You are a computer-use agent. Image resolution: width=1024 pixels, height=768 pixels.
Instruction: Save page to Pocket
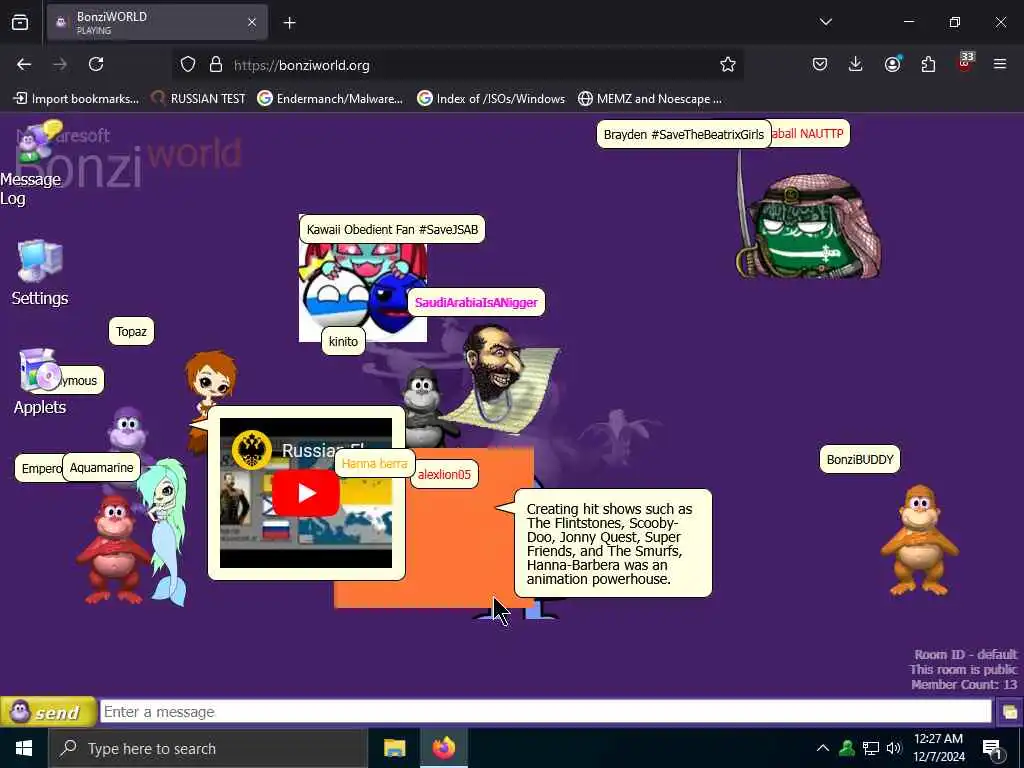coord(820,64)
